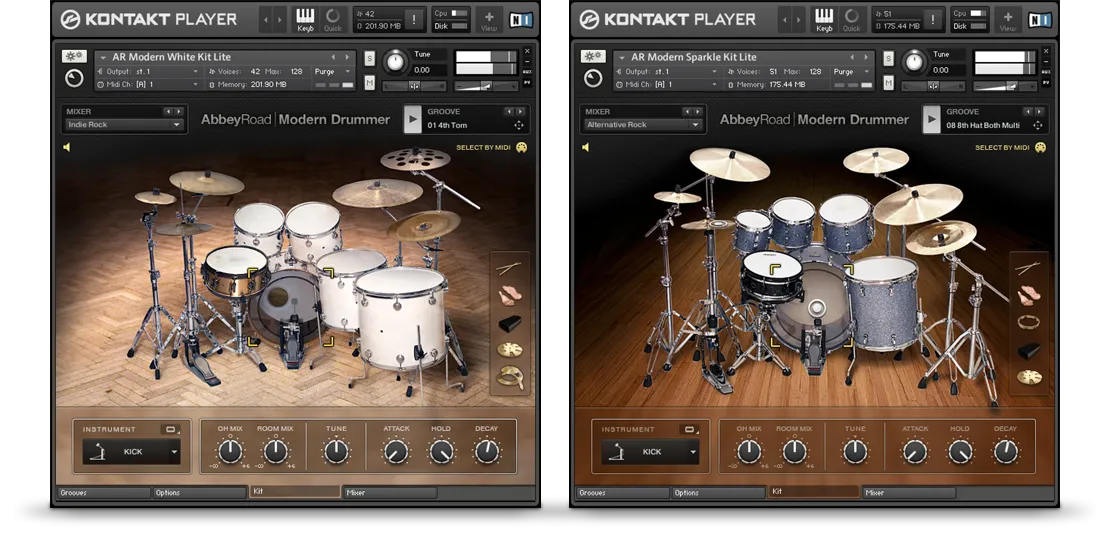The width and height of the screenshot is (1110, 533).
Task: Switch to Grooves tab in Sparkle Kit window
Action: (x=622, y=493)
